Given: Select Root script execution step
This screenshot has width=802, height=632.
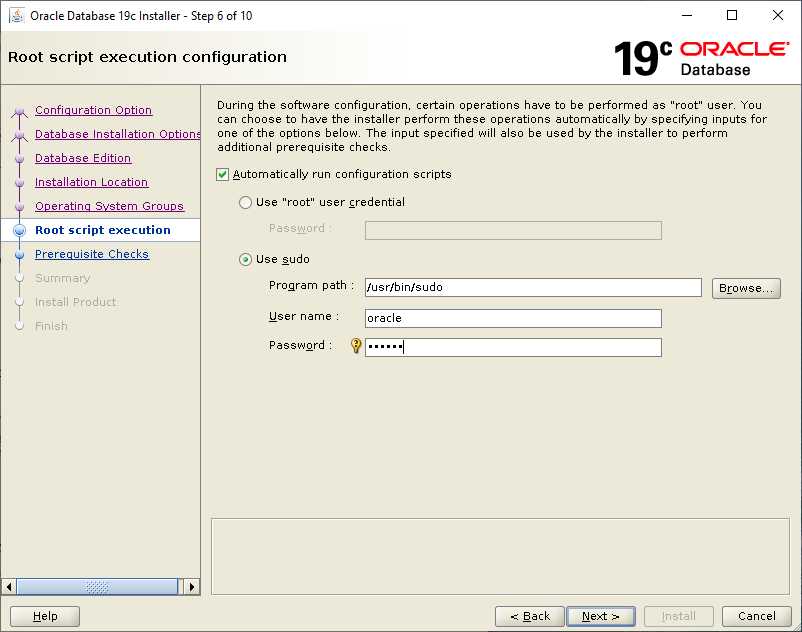Looking at the screenshot, I should [x=102, y=230].
